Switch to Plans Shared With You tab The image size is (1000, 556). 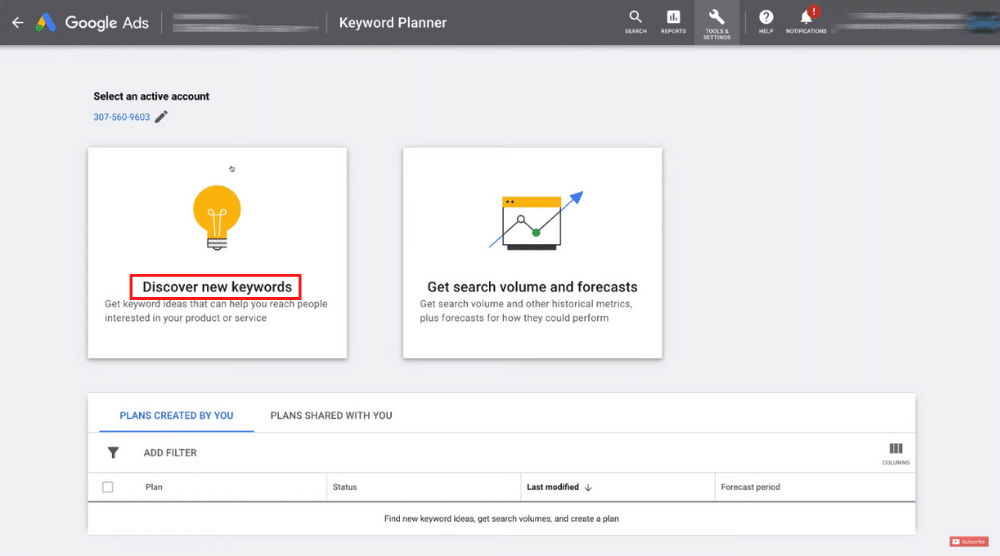click(331, 416)
